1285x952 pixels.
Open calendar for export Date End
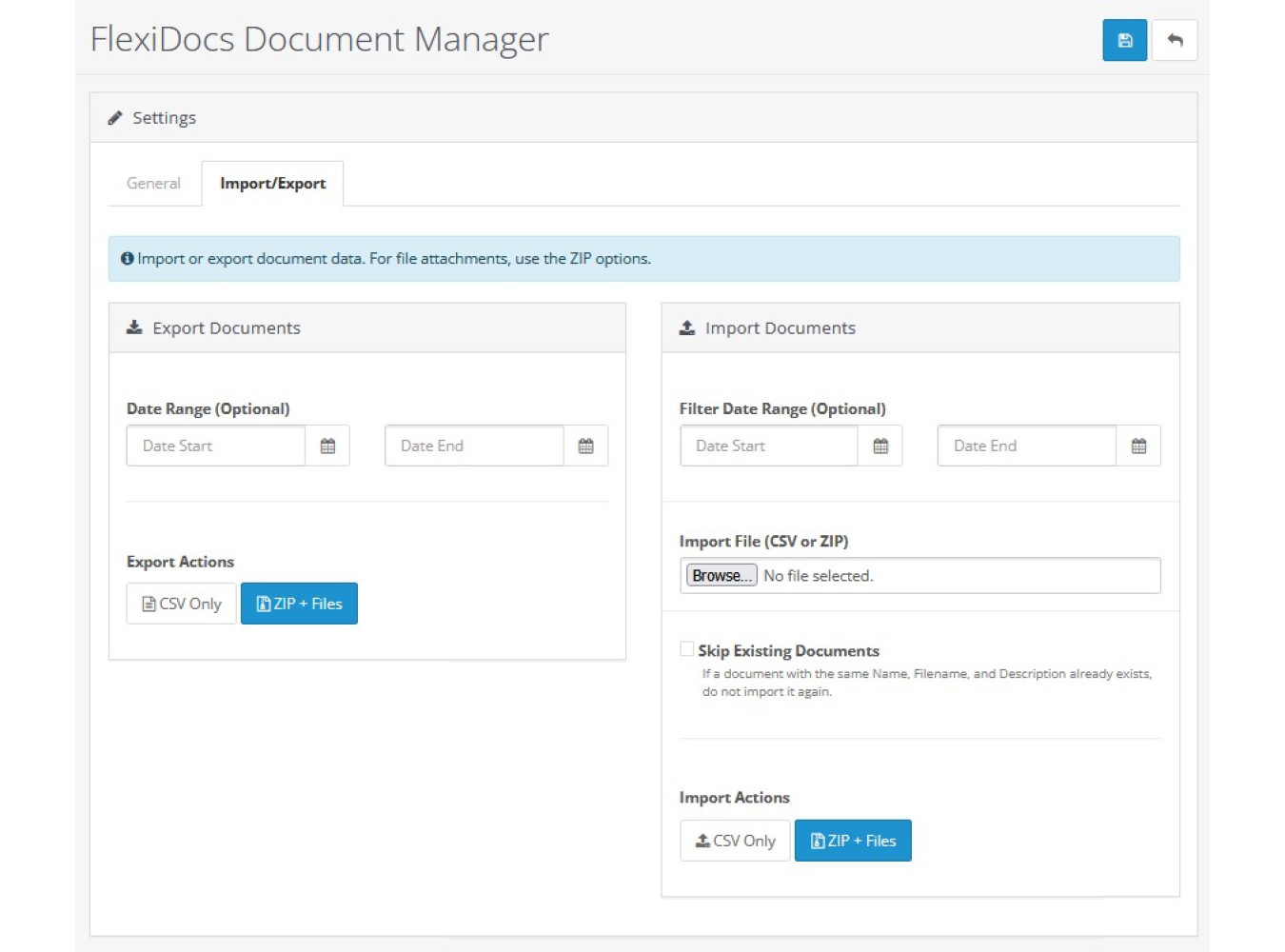point(585,446)
